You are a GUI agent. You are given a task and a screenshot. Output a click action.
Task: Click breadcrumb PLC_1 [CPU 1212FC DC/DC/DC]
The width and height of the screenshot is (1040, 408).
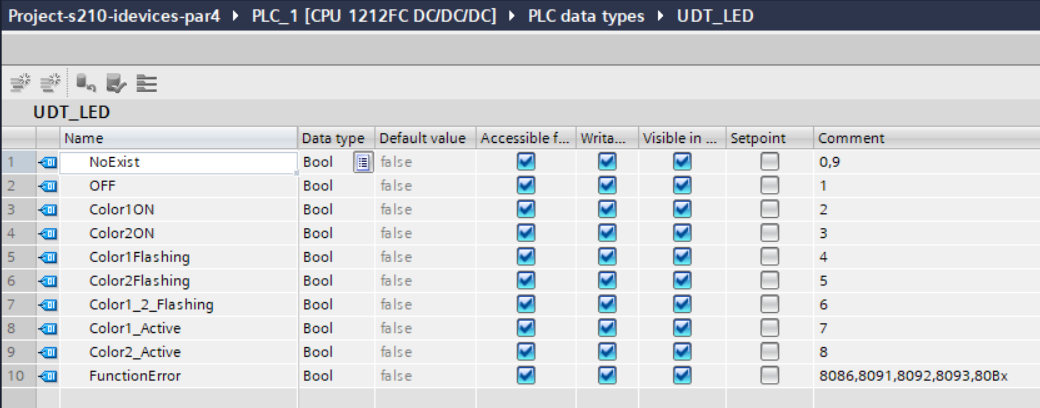pos(374,16)
